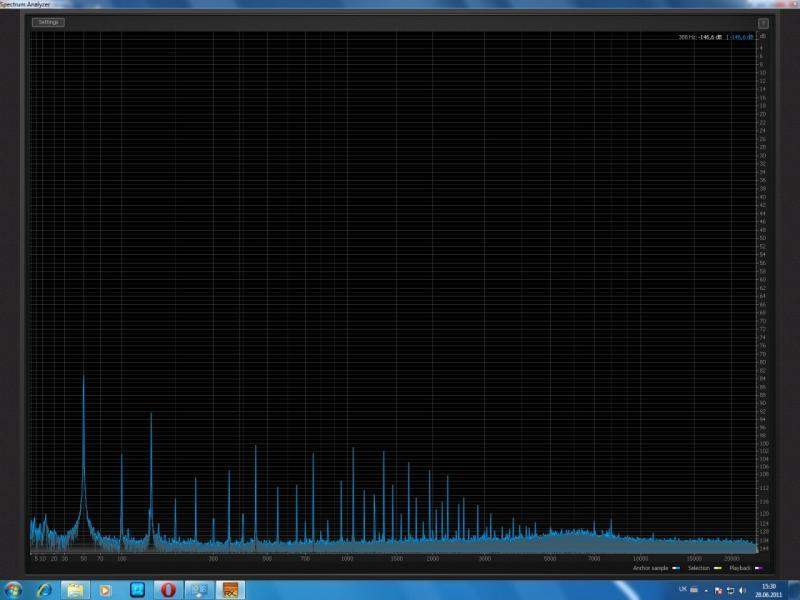Click the blue app icon on the taskbar

click(x=137, y=589)
